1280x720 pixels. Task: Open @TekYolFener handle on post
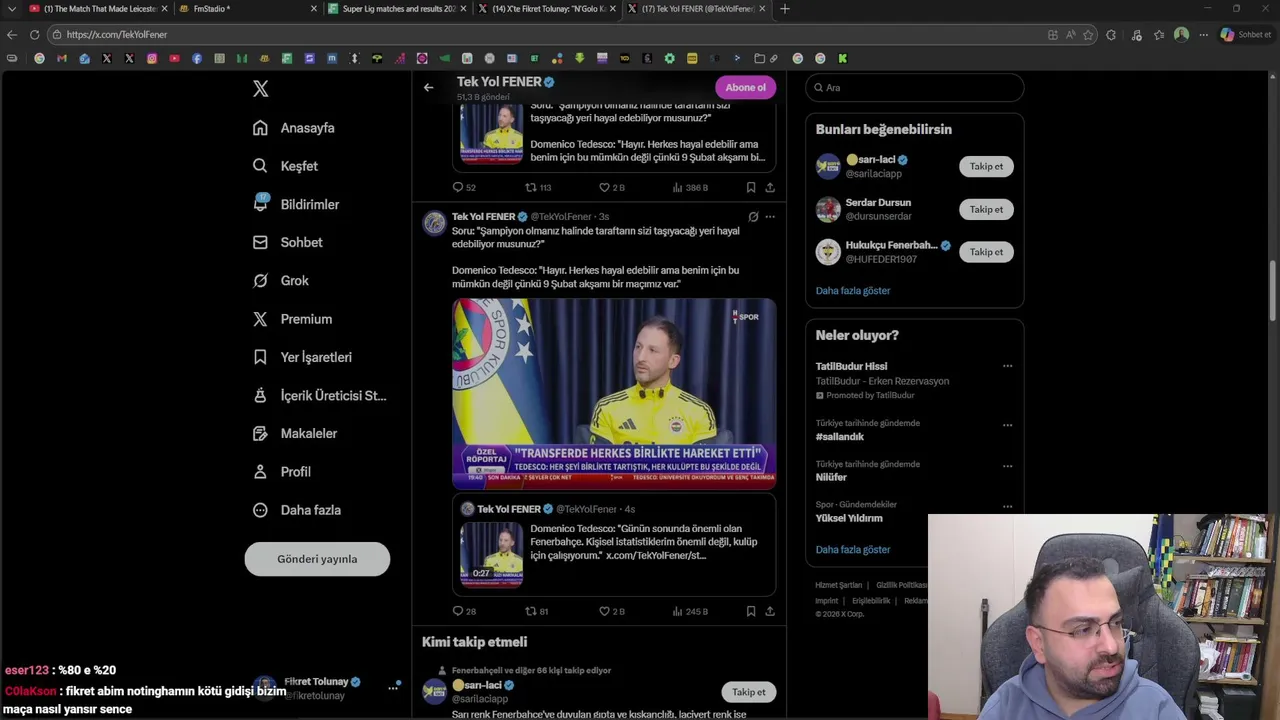click(561, 217)
